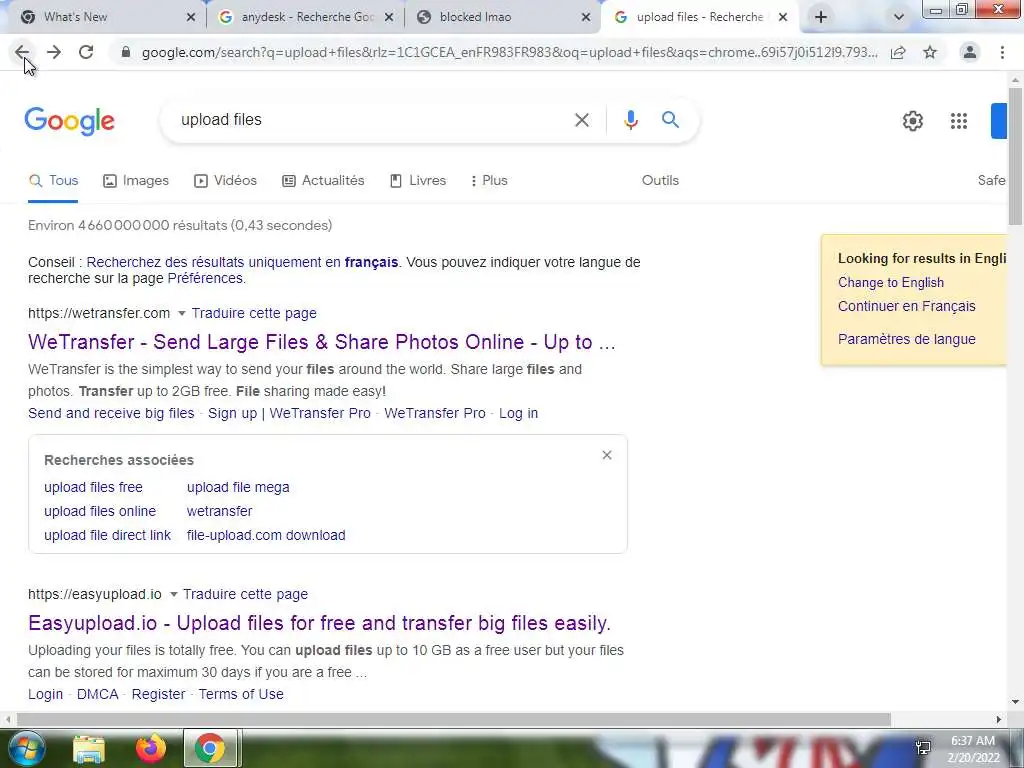Go back with the browser back arrow
Viewport: 1024px width, 768px height.
[22, 52]
